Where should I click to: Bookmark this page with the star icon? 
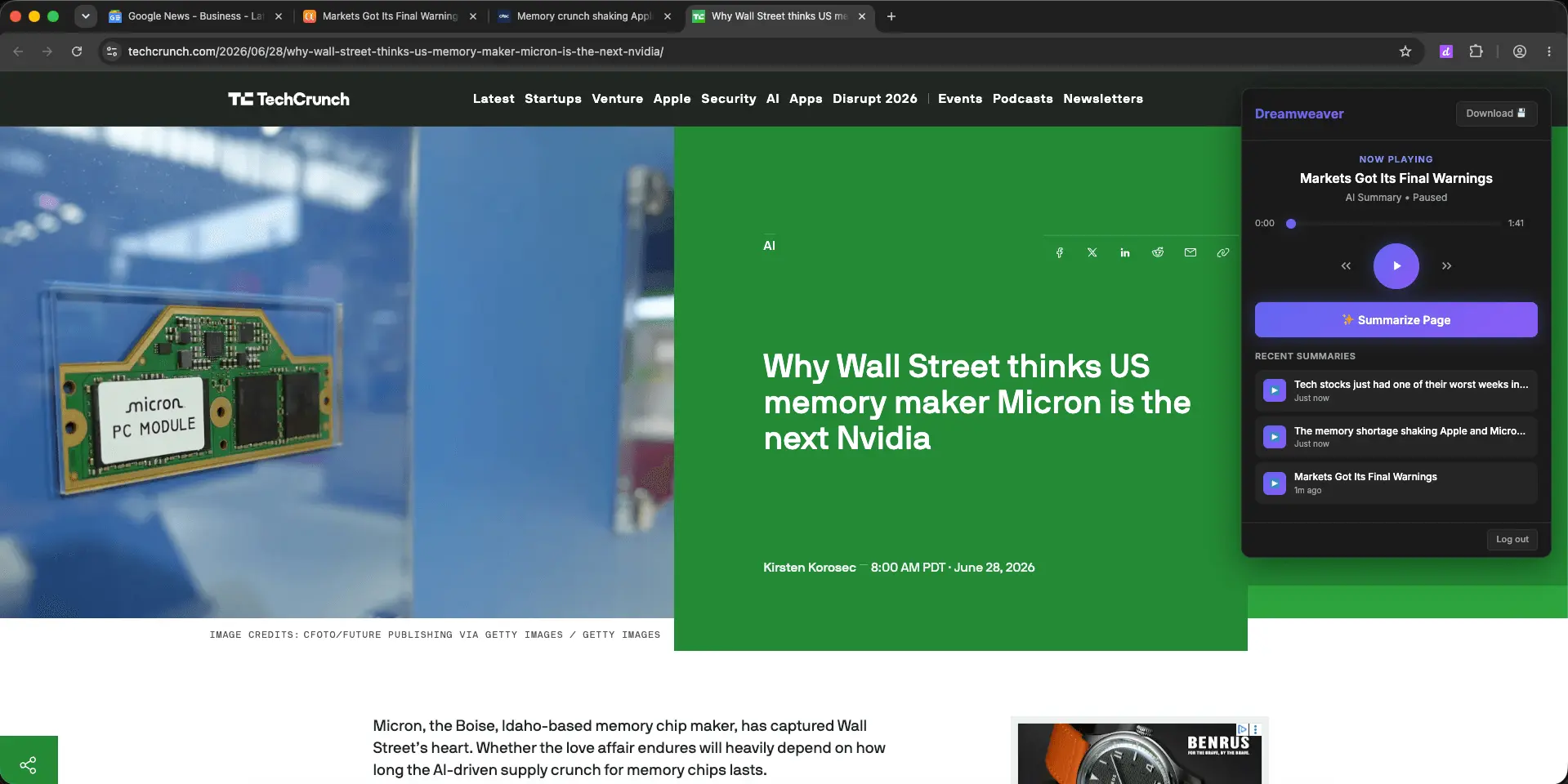click(x=1405, y=51)
